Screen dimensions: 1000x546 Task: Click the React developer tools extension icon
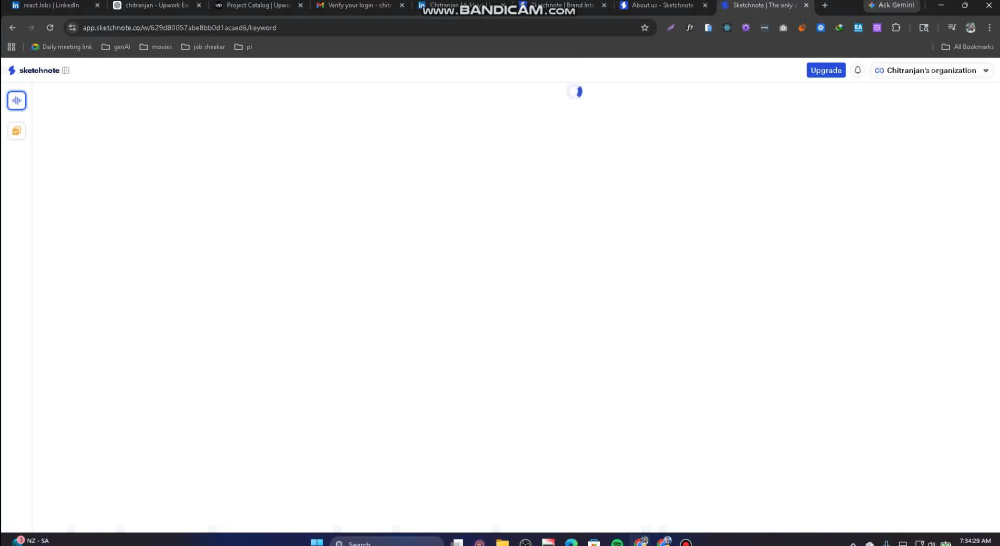click(727, 28)
